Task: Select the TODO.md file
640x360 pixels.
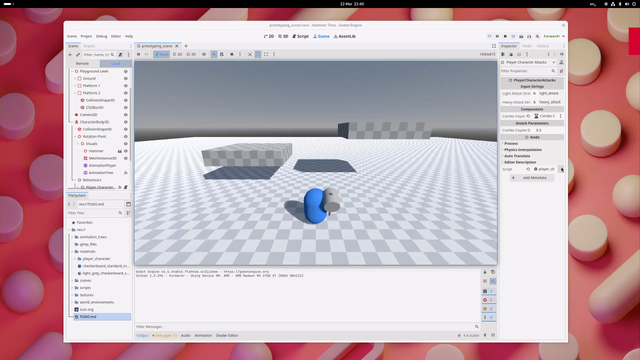Action: tap(88, 317)
